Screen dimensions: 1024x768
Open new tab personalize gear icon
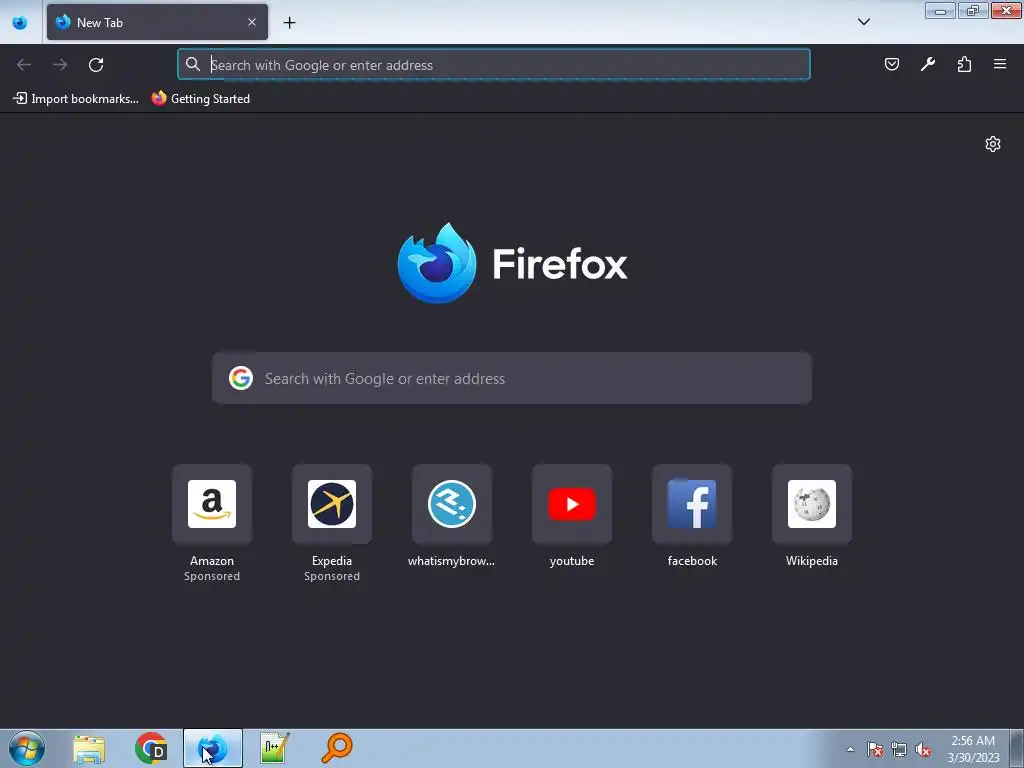993,144
